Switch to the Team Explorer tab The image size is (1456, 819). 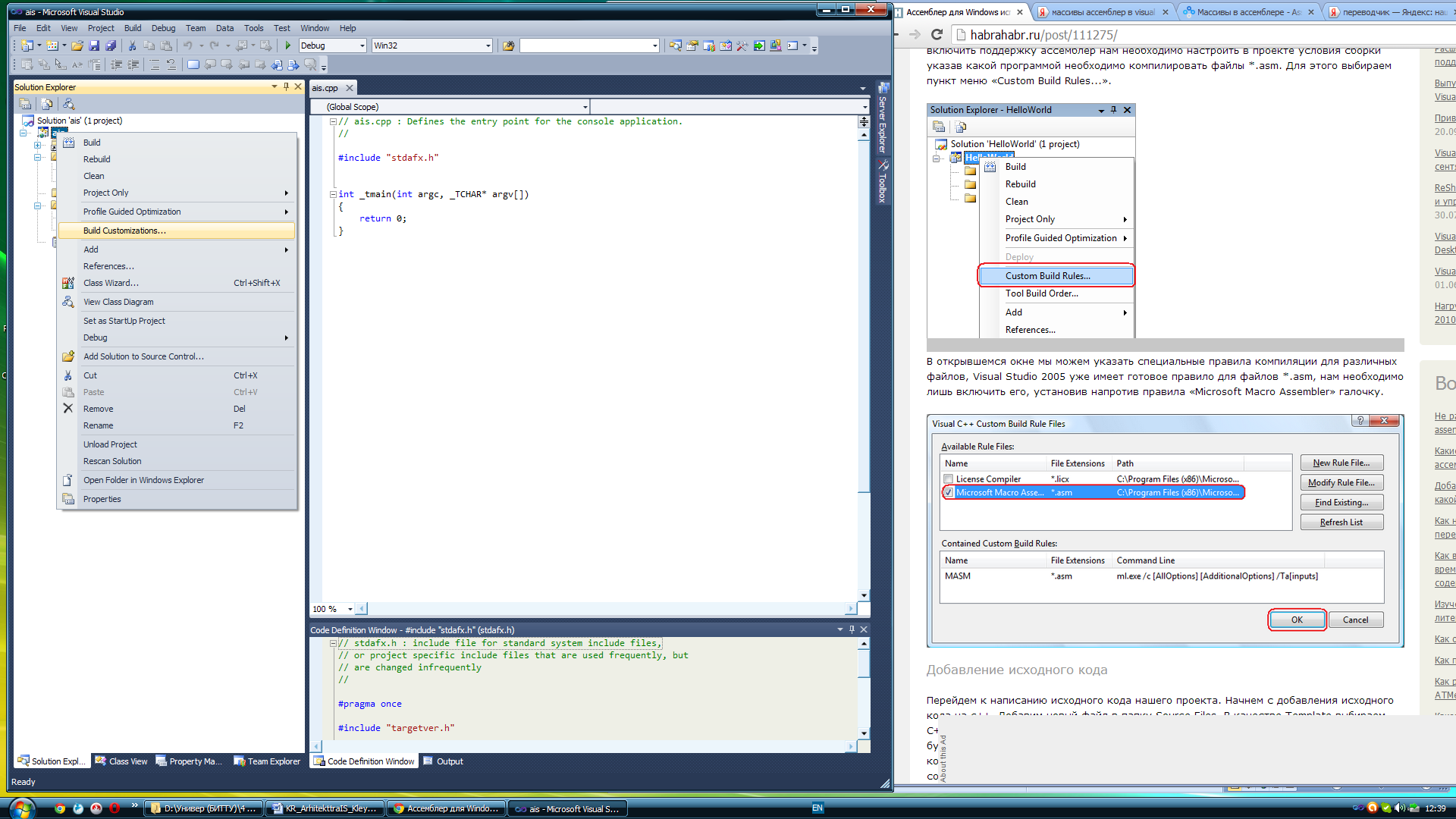pyautogui.click(x=267, y=761)
